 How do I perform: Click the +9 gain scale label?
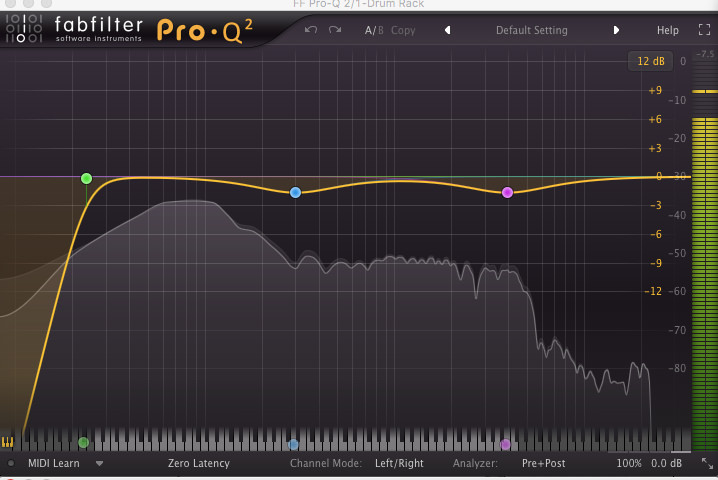pyautogui.click(x=655, y=90)
